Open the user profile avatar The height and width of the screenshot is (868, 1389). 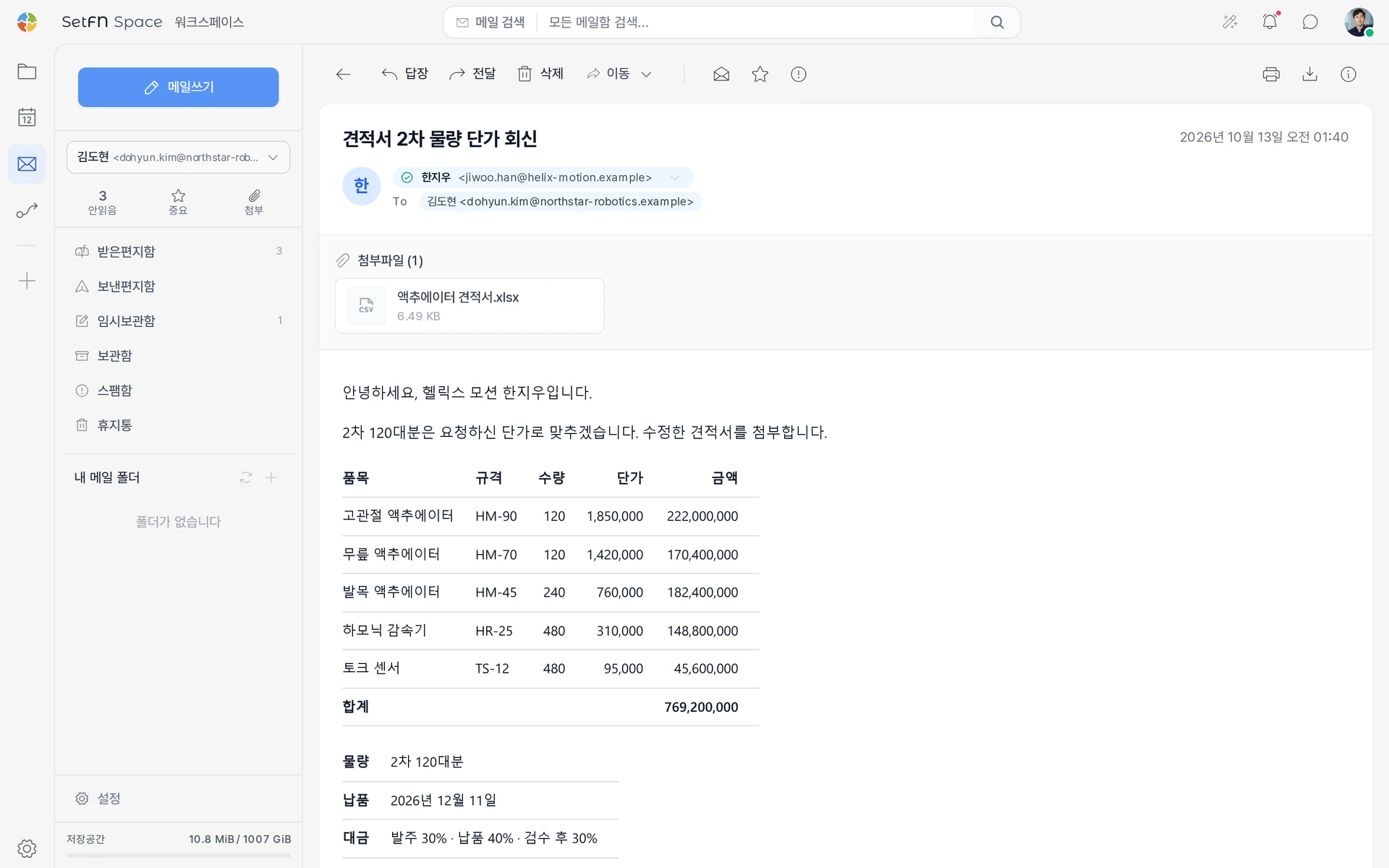pyautogui.click(x=1359, y=22)
